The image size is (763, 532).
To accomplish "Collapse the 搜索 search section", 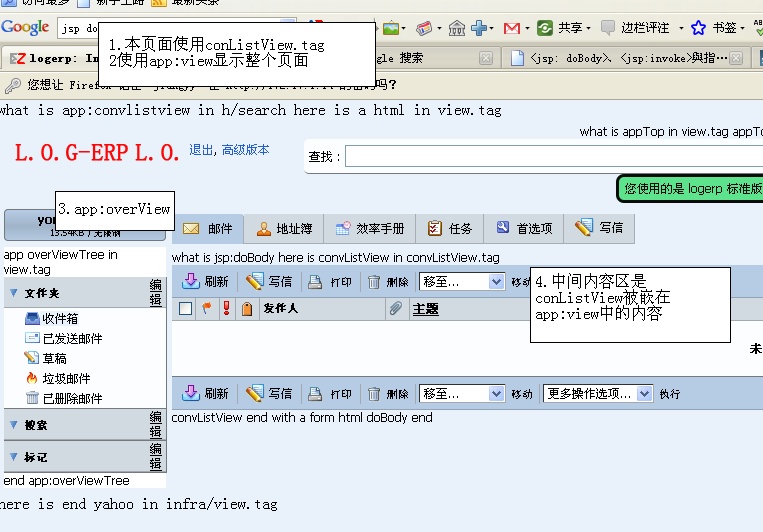I will pyautogui.click(x=14, y=424).
